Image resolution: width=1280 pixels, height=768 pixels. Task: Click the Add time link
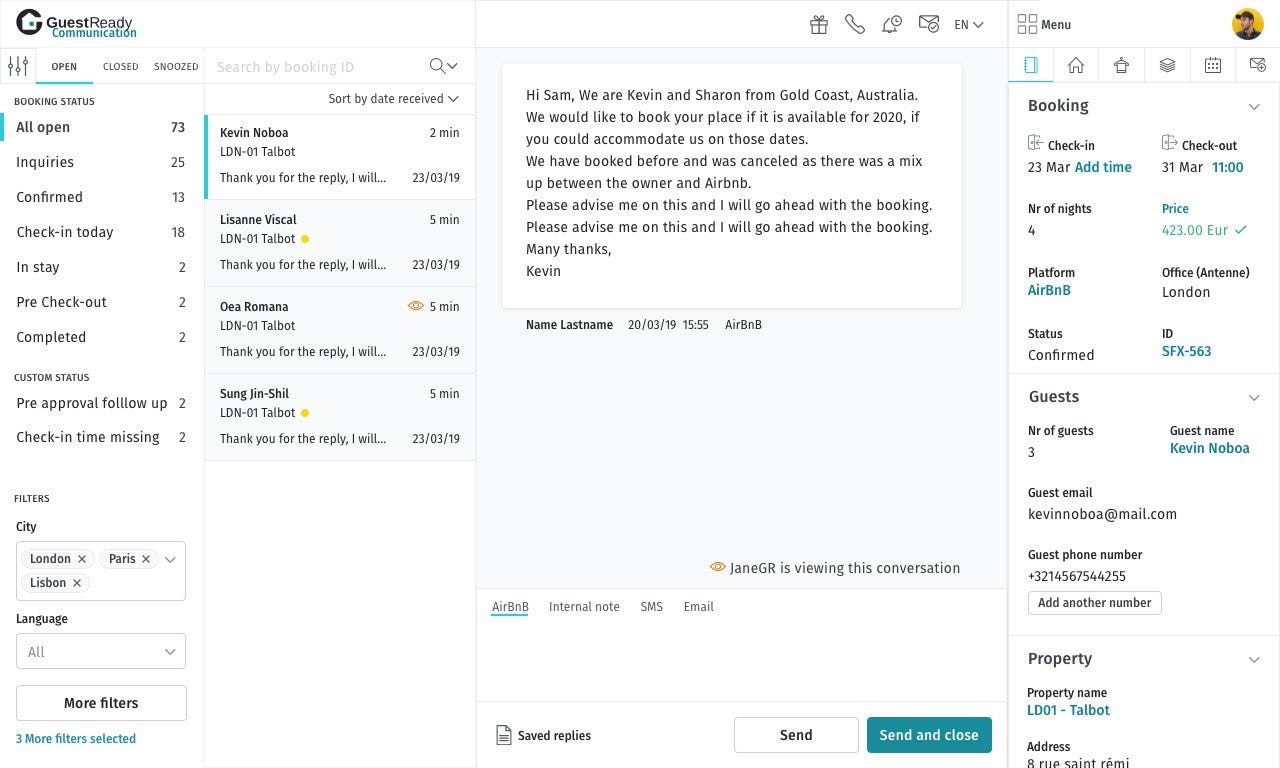(x=1103, y=167)
